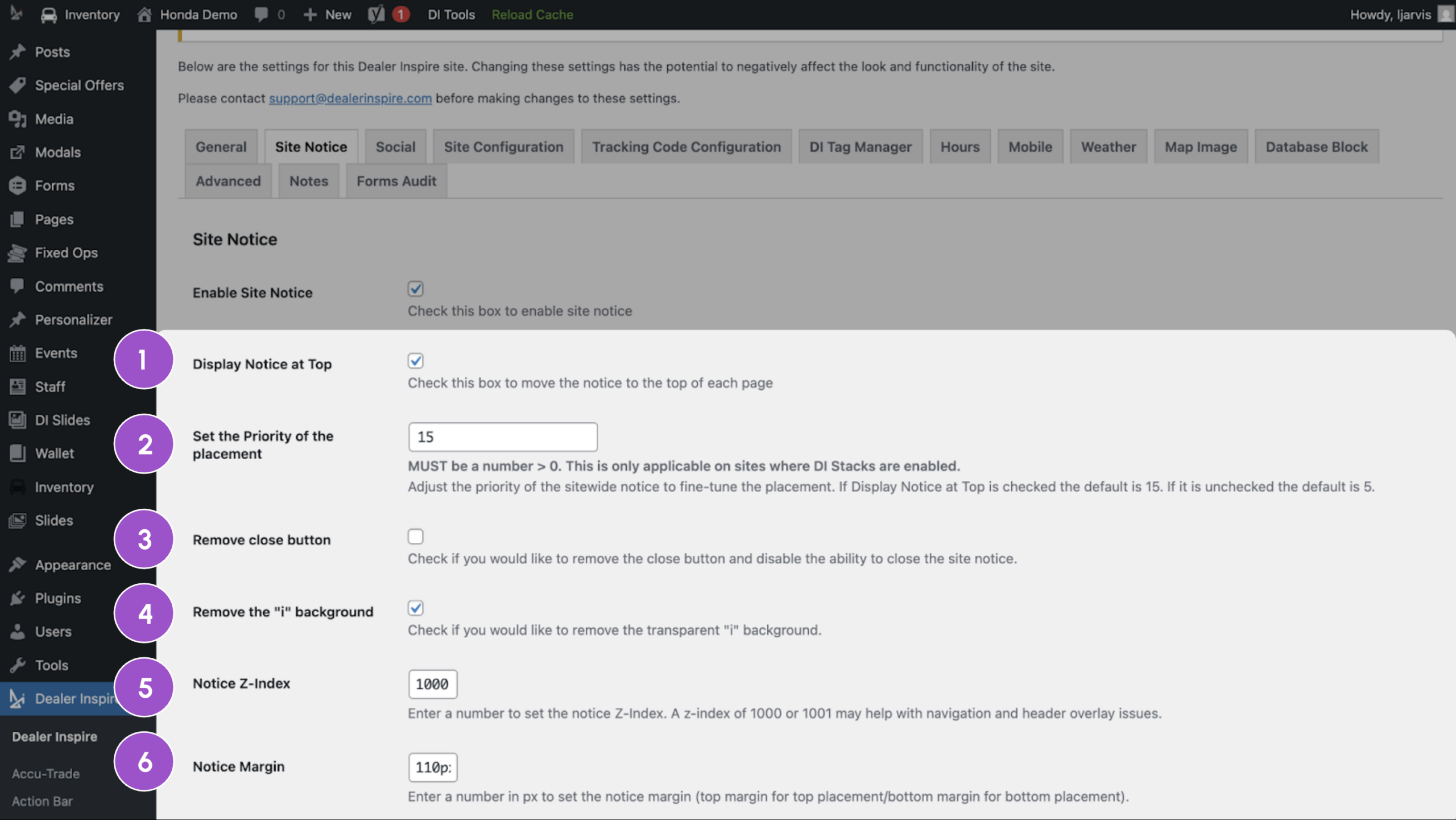
Task: Click the Dealer Inspire submenu heading
Action: [x=55, y=737]
